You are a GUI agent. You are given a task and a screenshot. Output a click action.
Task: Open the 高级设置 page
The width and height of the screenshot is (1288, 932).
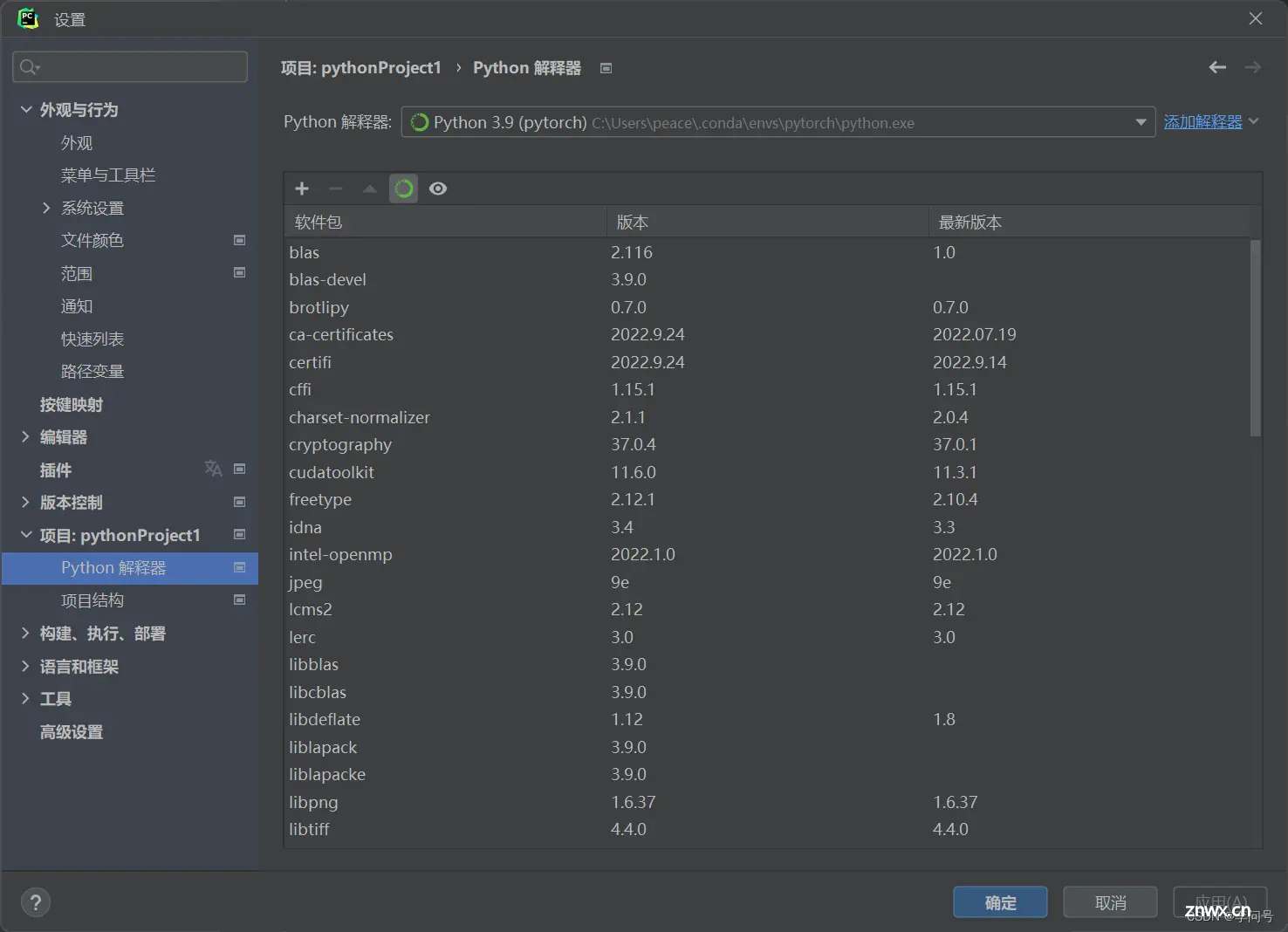pos(72,731)
